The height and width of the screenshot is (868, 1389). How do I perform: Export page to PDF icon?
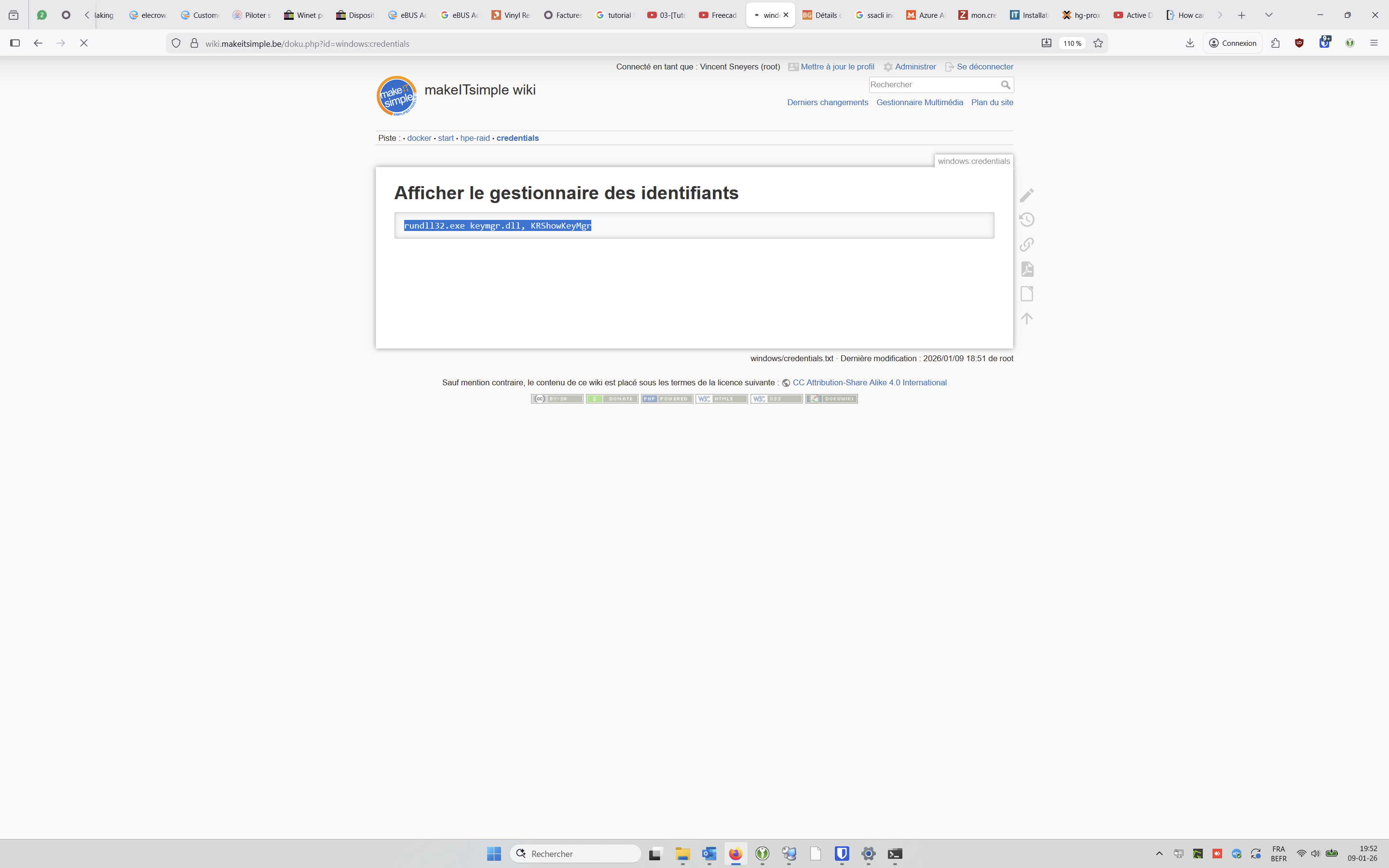click(1026, 269)
